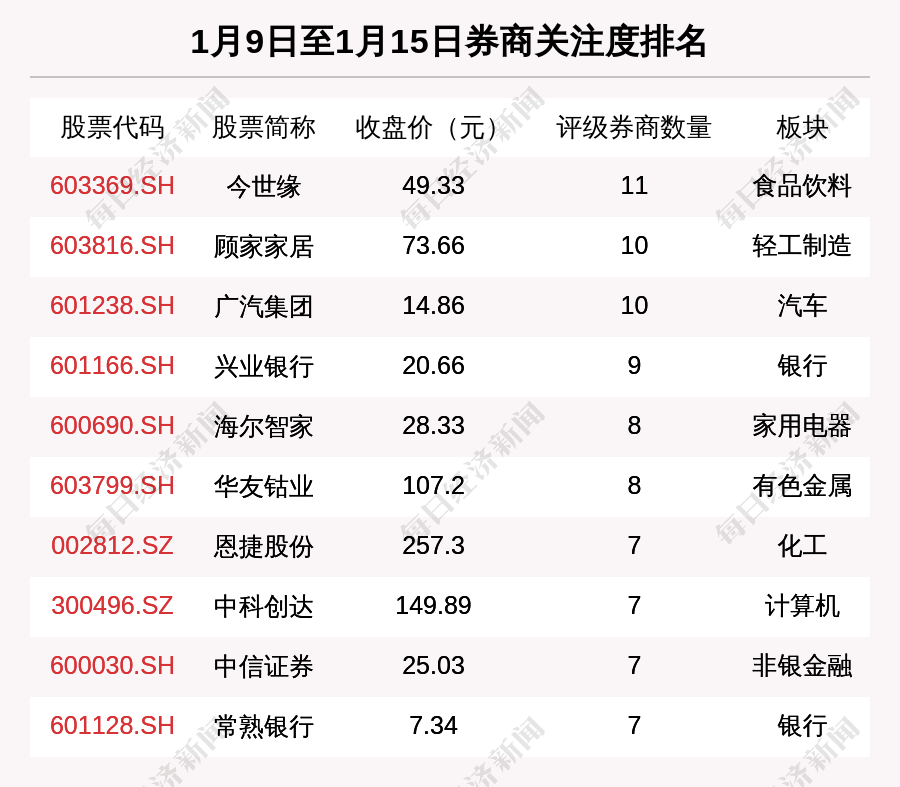Select sector 计算机
The height and width of the screenshot is (787, 900).
pos(802,606)
